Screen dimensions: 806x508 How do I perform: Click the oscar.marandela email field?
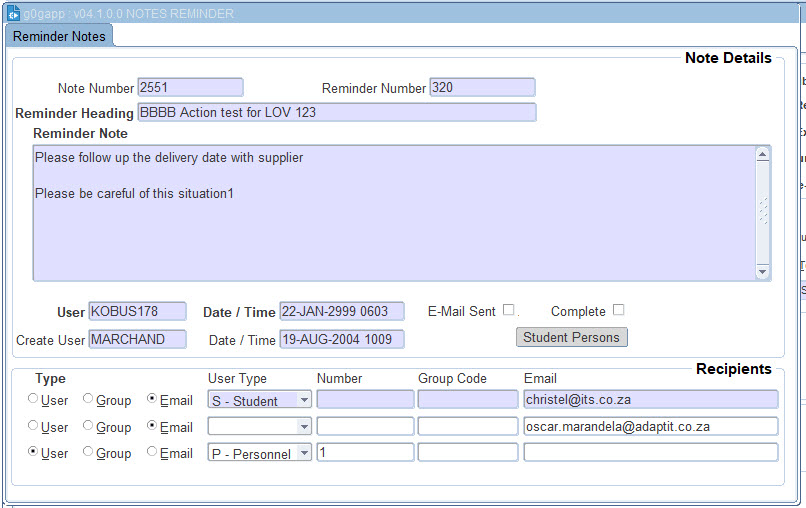(x=650, y=427)
